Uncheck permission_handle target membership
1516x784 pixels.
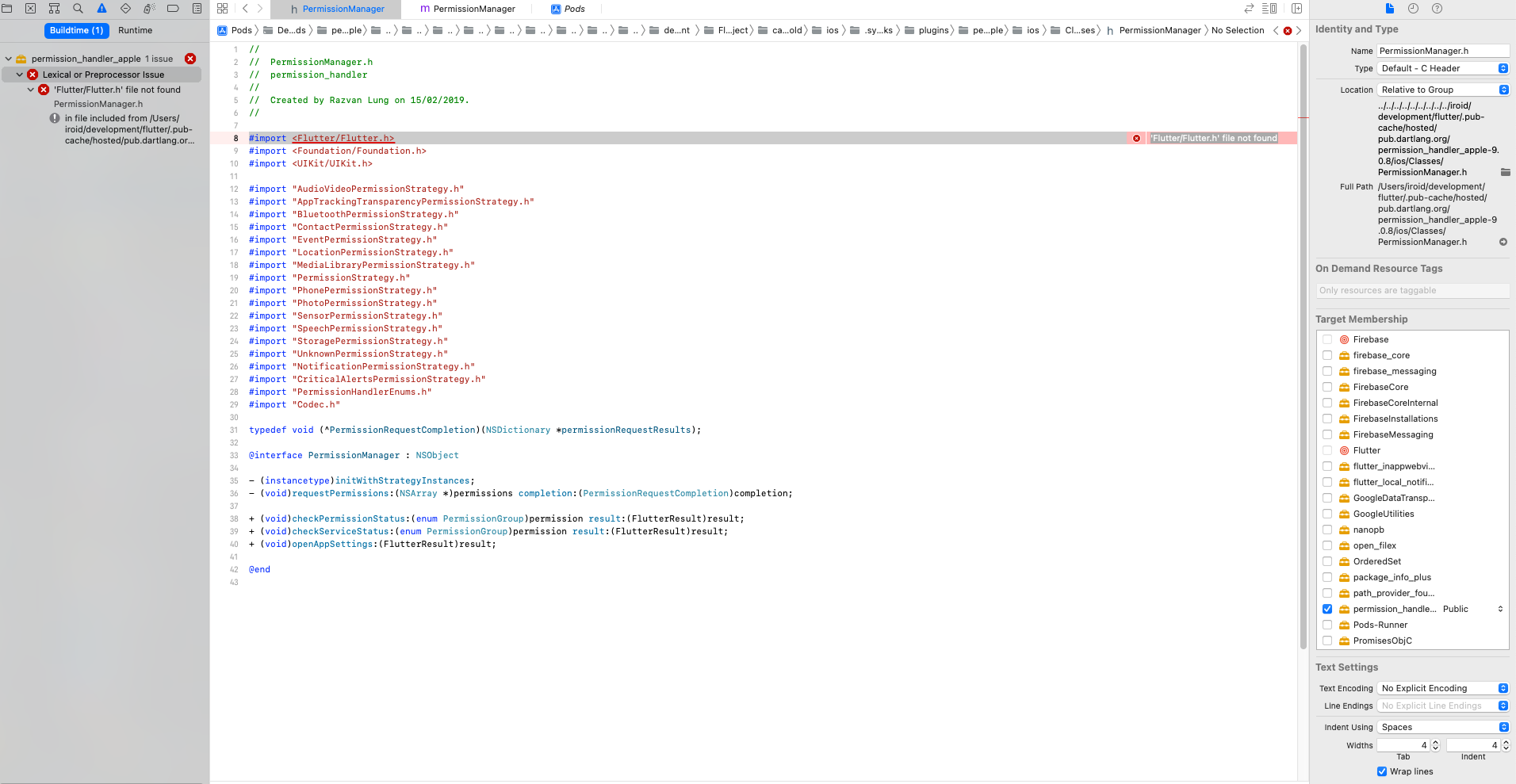1327,609
